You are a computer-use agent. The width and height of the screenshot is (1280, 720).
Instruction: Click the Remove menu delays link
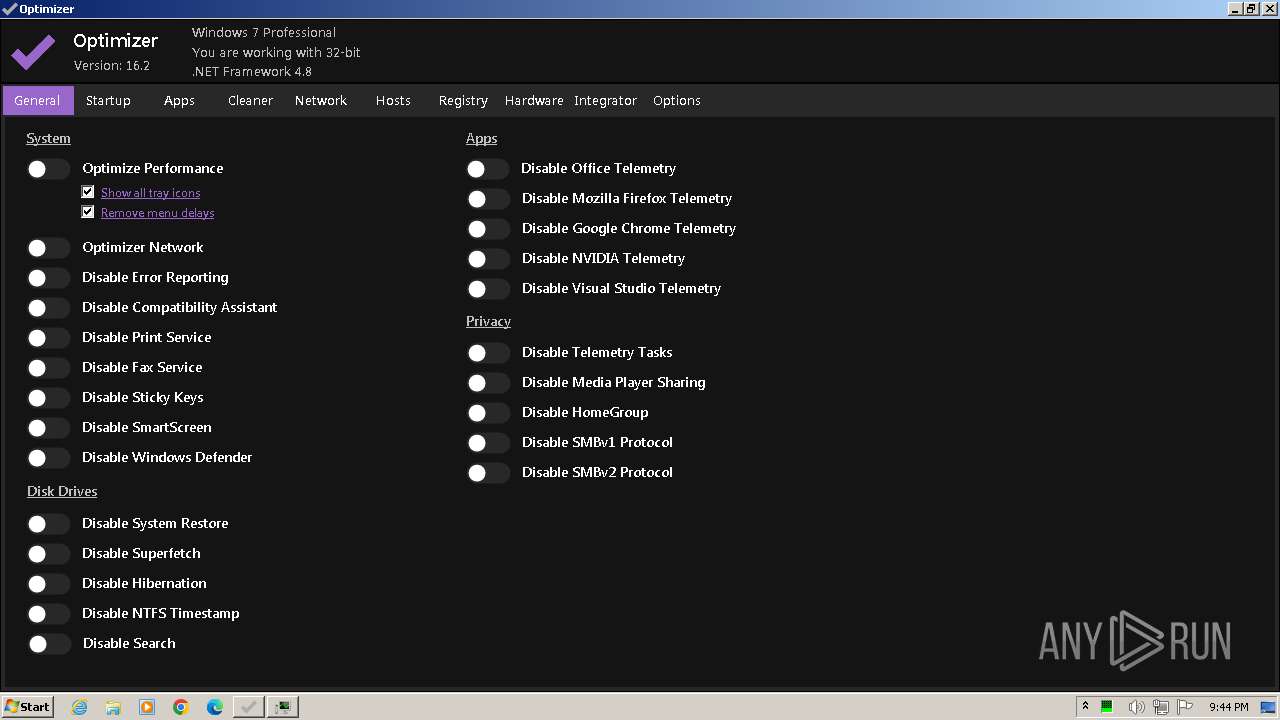pyautogui.click(x=157, y=213)
